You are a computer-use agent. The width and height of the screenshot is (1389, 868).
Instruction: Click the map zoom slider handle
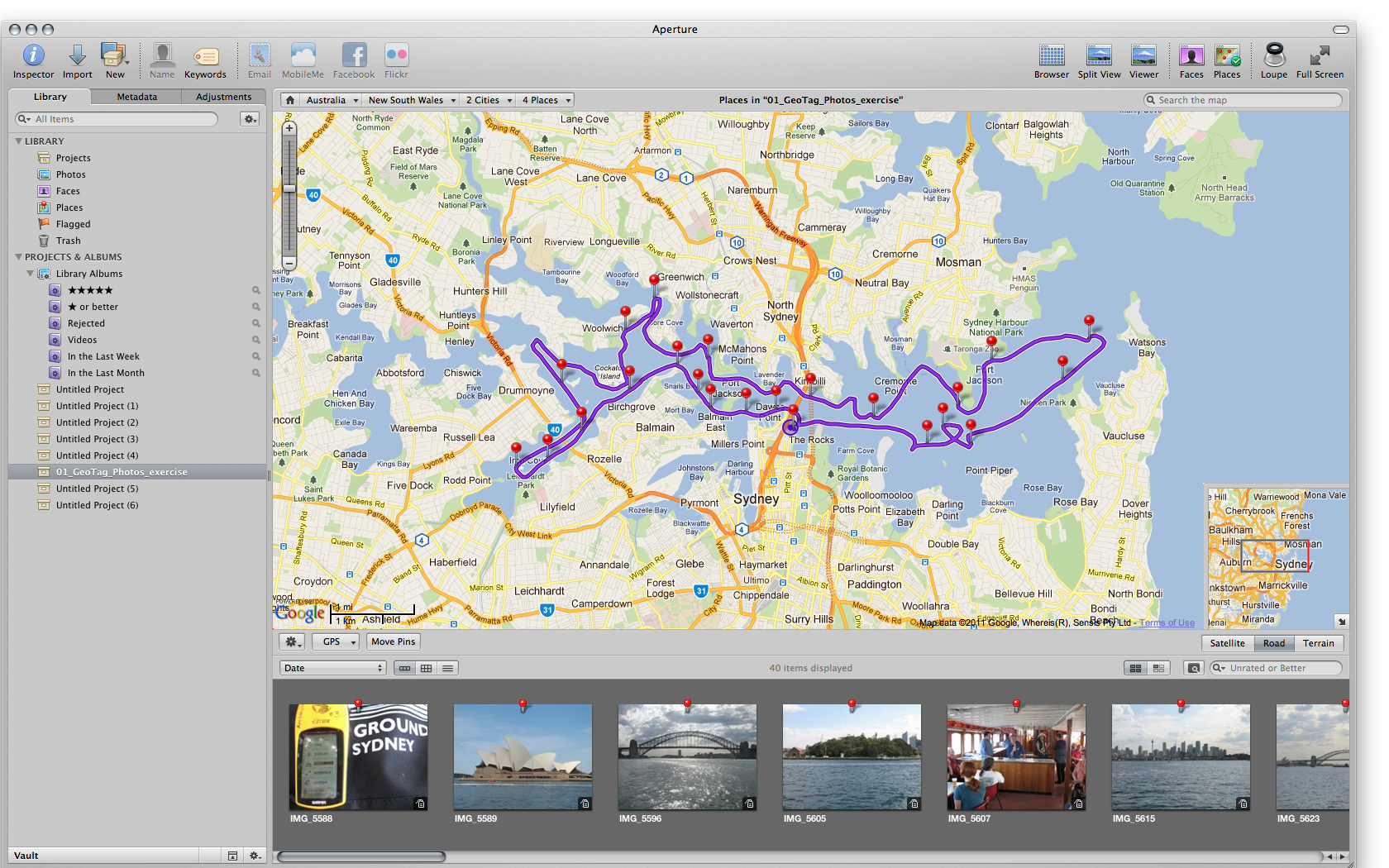(x=289, y=188)
